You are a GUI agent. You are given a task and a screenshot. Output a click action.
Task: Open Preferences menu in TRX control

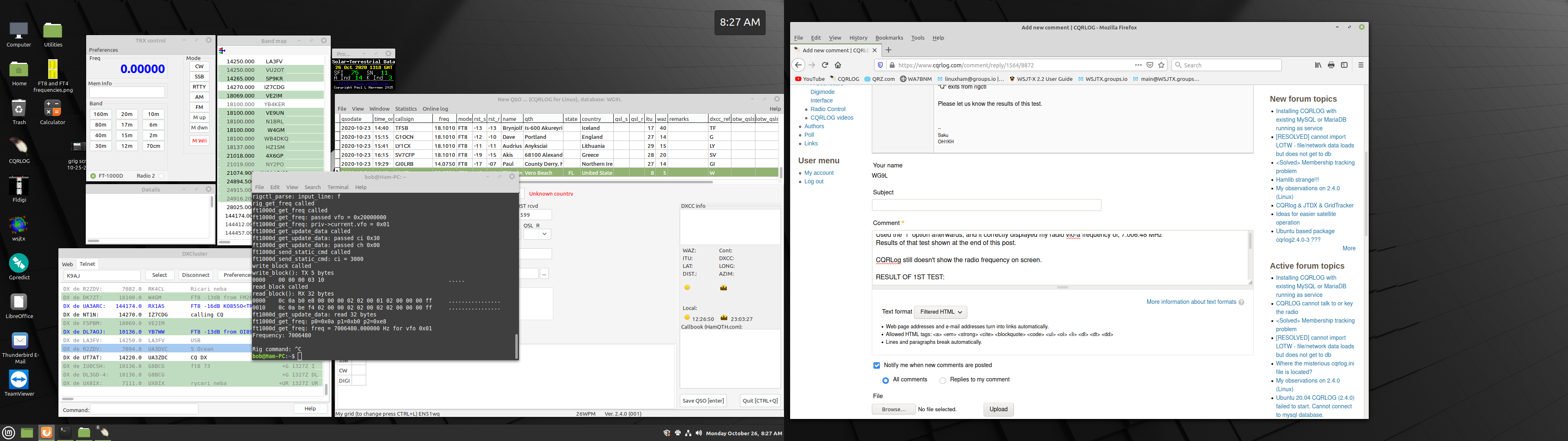[103, 50]
